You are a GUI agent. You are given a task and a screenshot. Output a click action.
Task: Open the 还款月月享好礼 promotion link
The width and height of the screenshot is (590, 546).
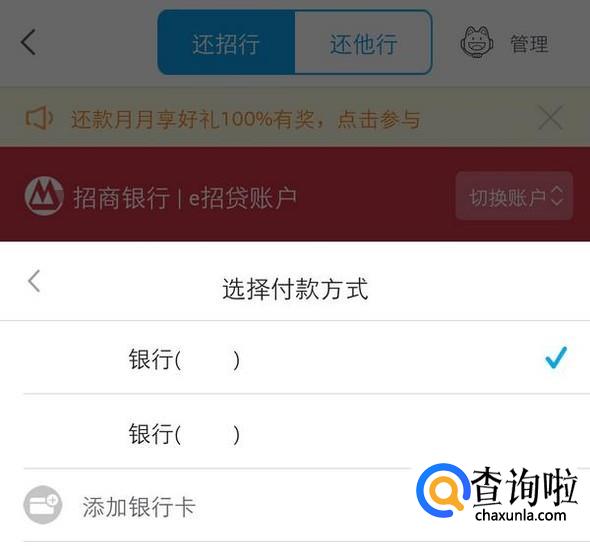click(246, 120)
